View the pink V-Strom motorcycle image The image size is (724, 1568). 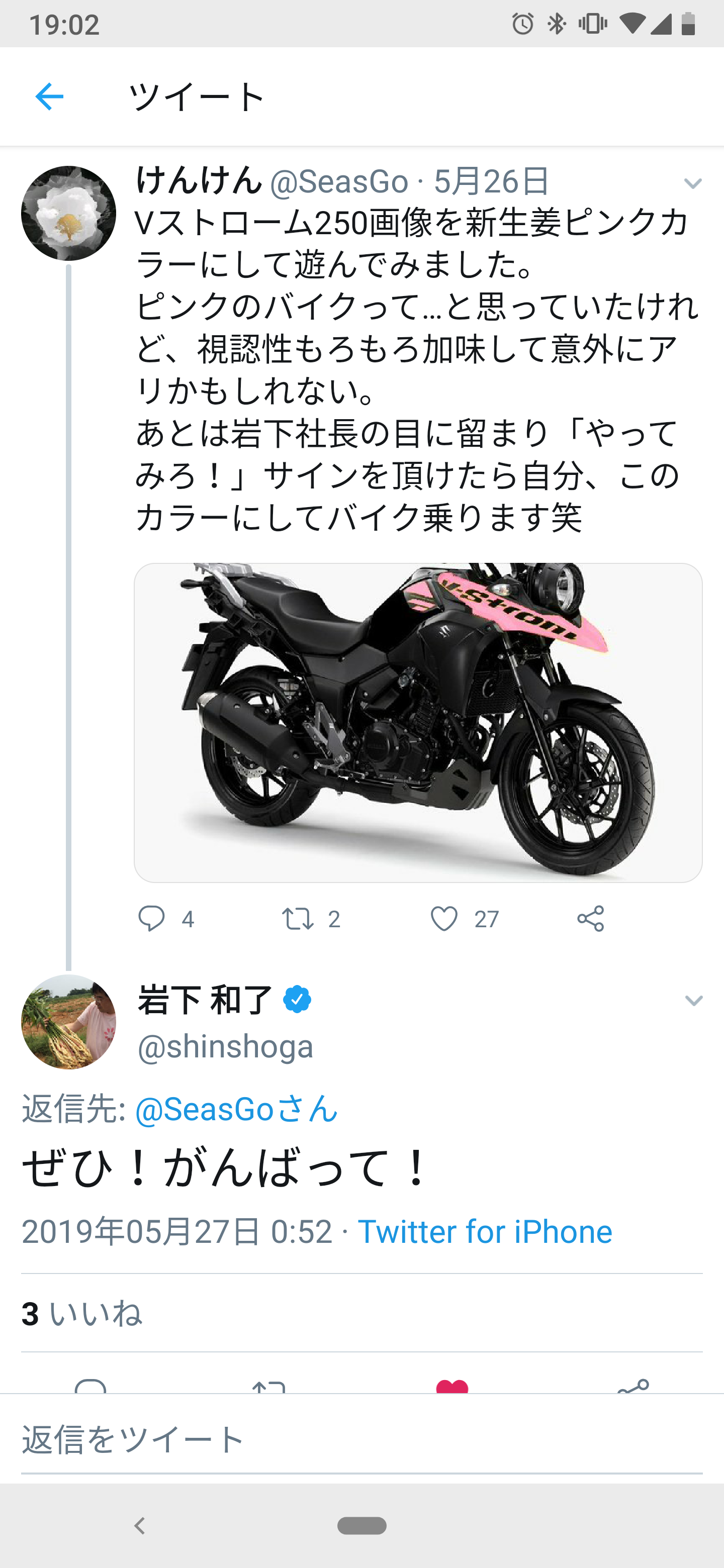click(418, 722)
